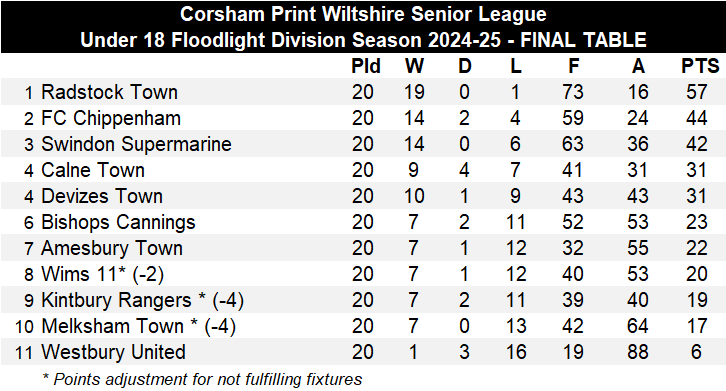Click the F column header

pos(574,66)
